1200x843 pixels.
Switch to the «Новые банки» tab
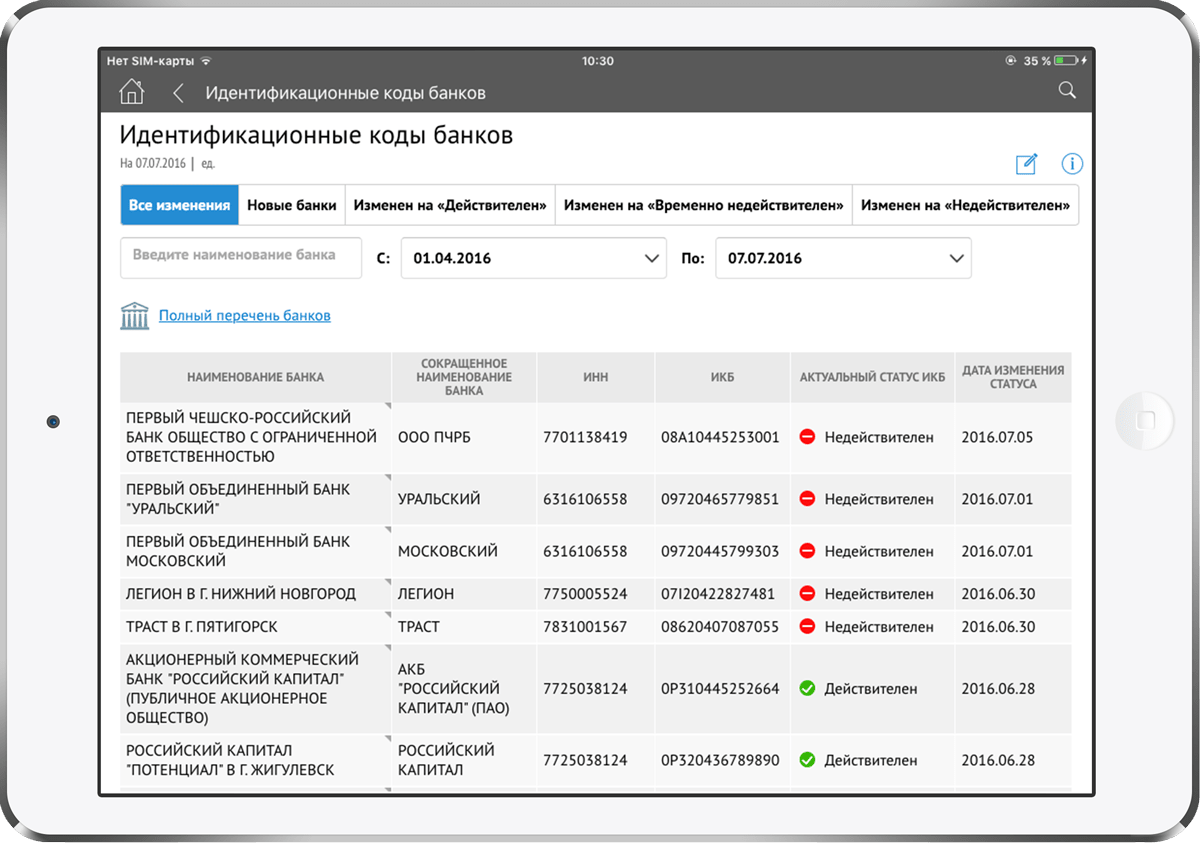(292, 205)
